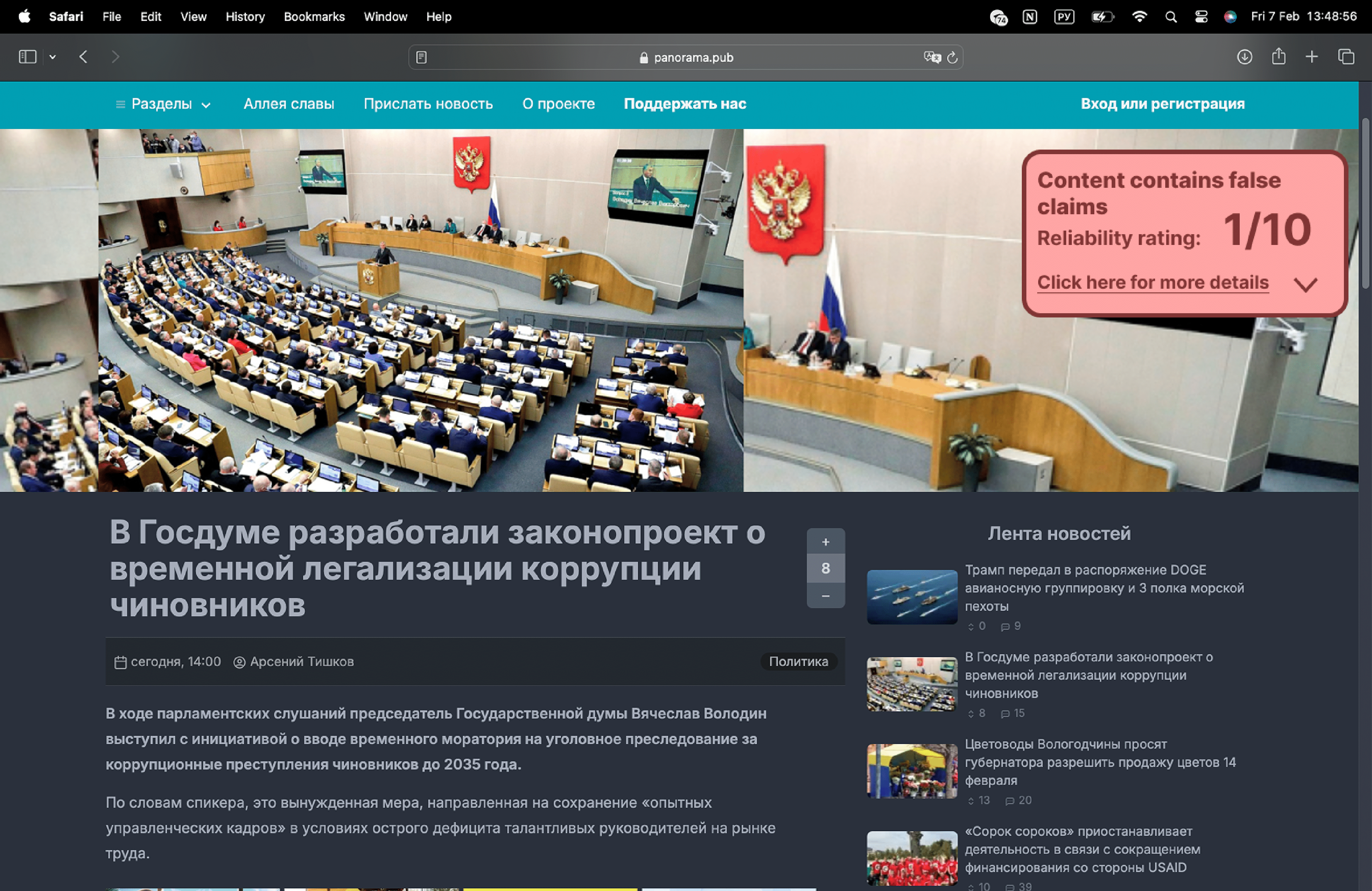Image resolution: width=1372 pixels, height=891 pixels.
Task: Click the back navigation arrow
Action: pos(84,57)
